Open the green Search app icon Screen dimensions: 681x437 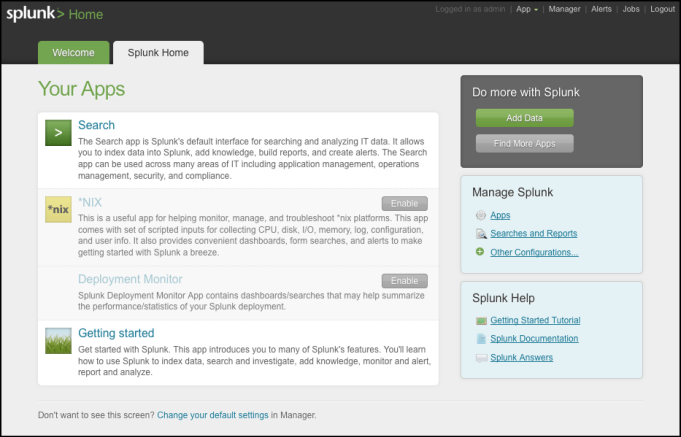point(58,132)
